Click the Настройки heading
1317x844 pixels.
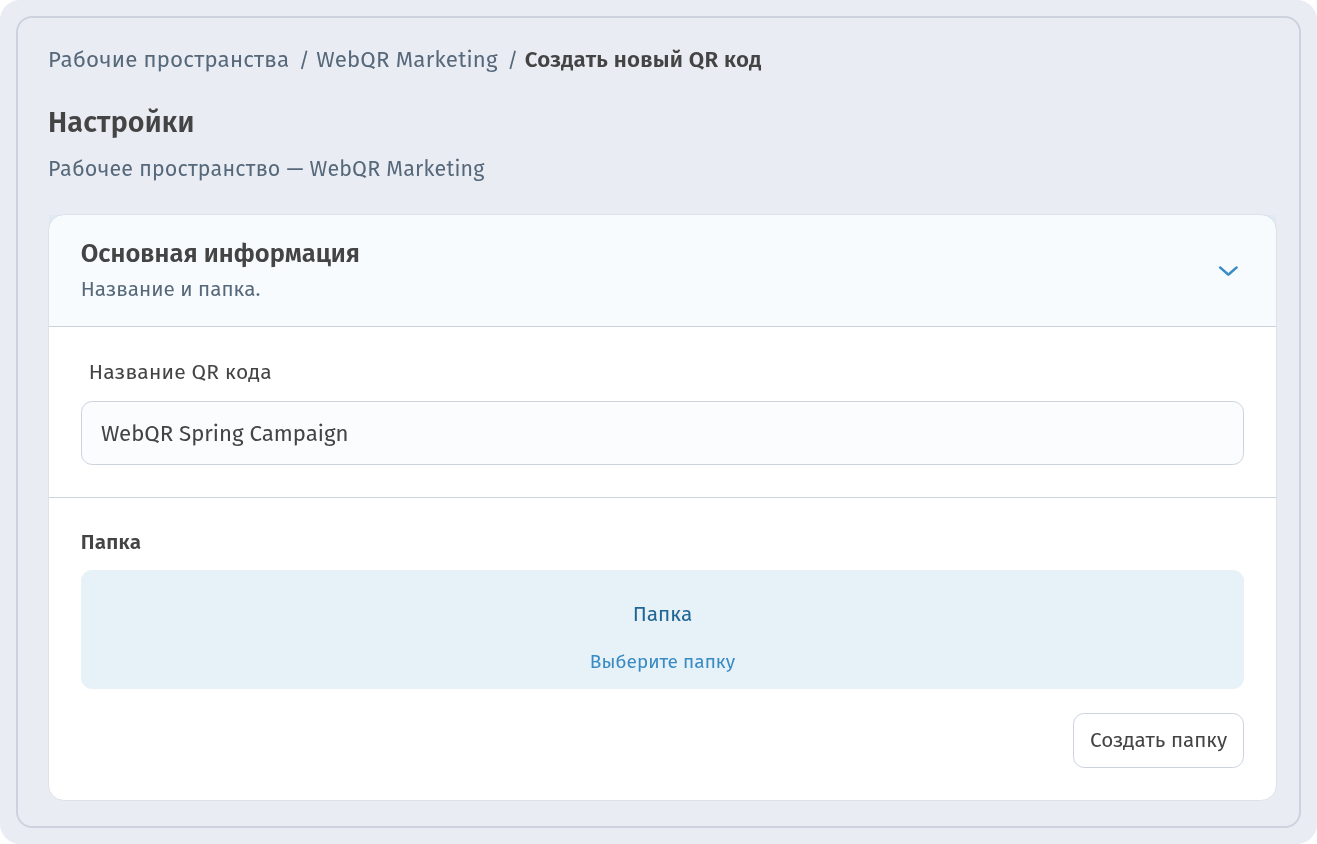pyautogui.click(x=121, y=123)
